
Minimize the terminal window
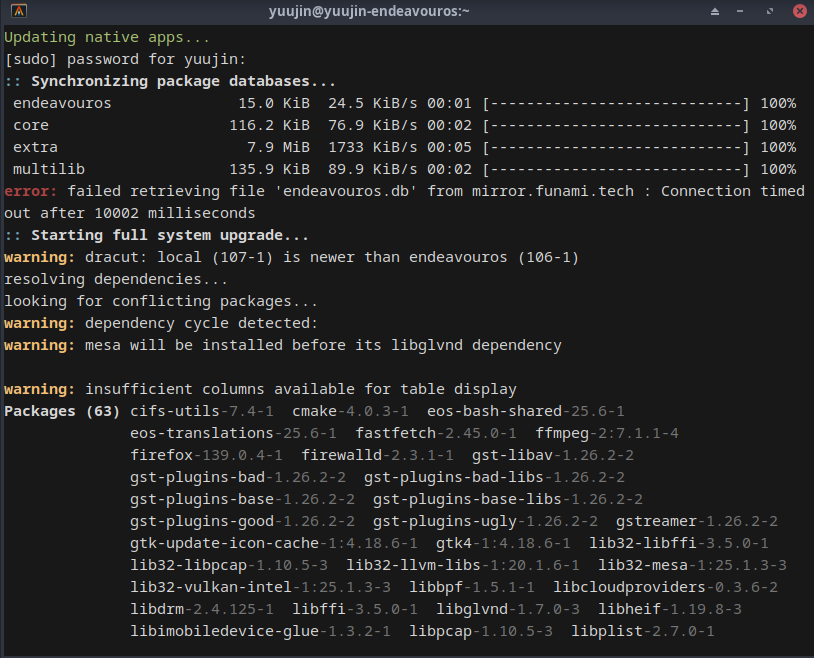(x=740, y=11)
